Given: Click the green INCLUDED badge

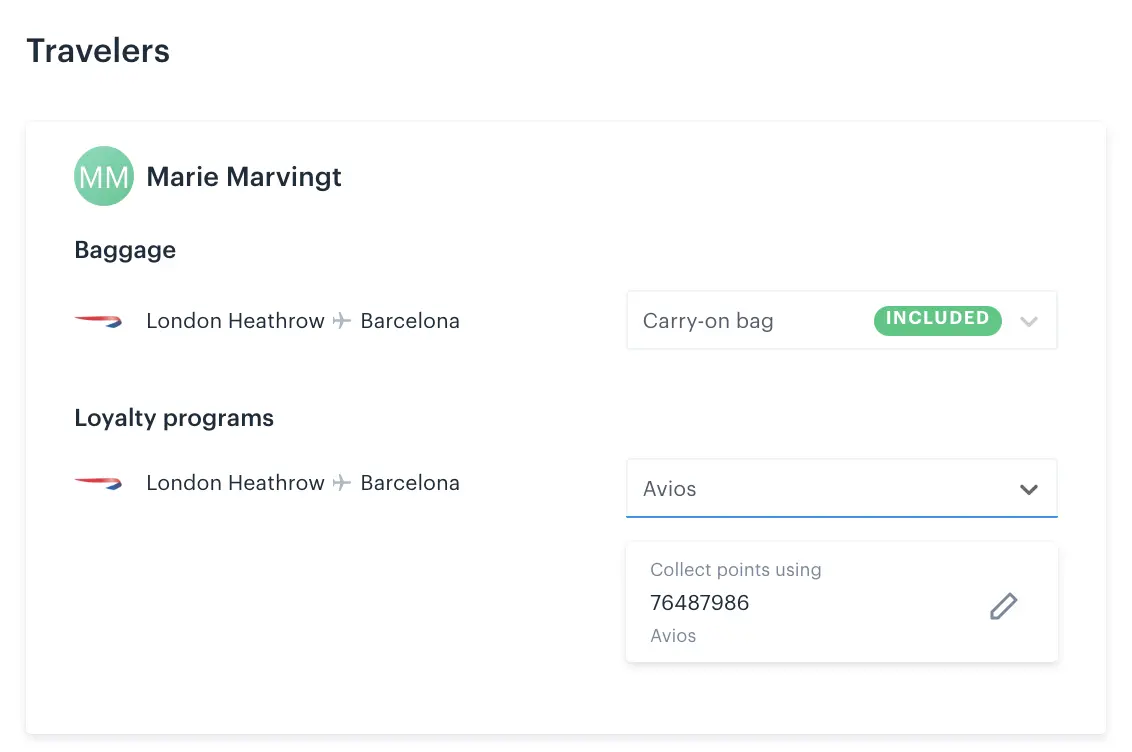Looking at the screenshot, I should (x=937, y=320).
